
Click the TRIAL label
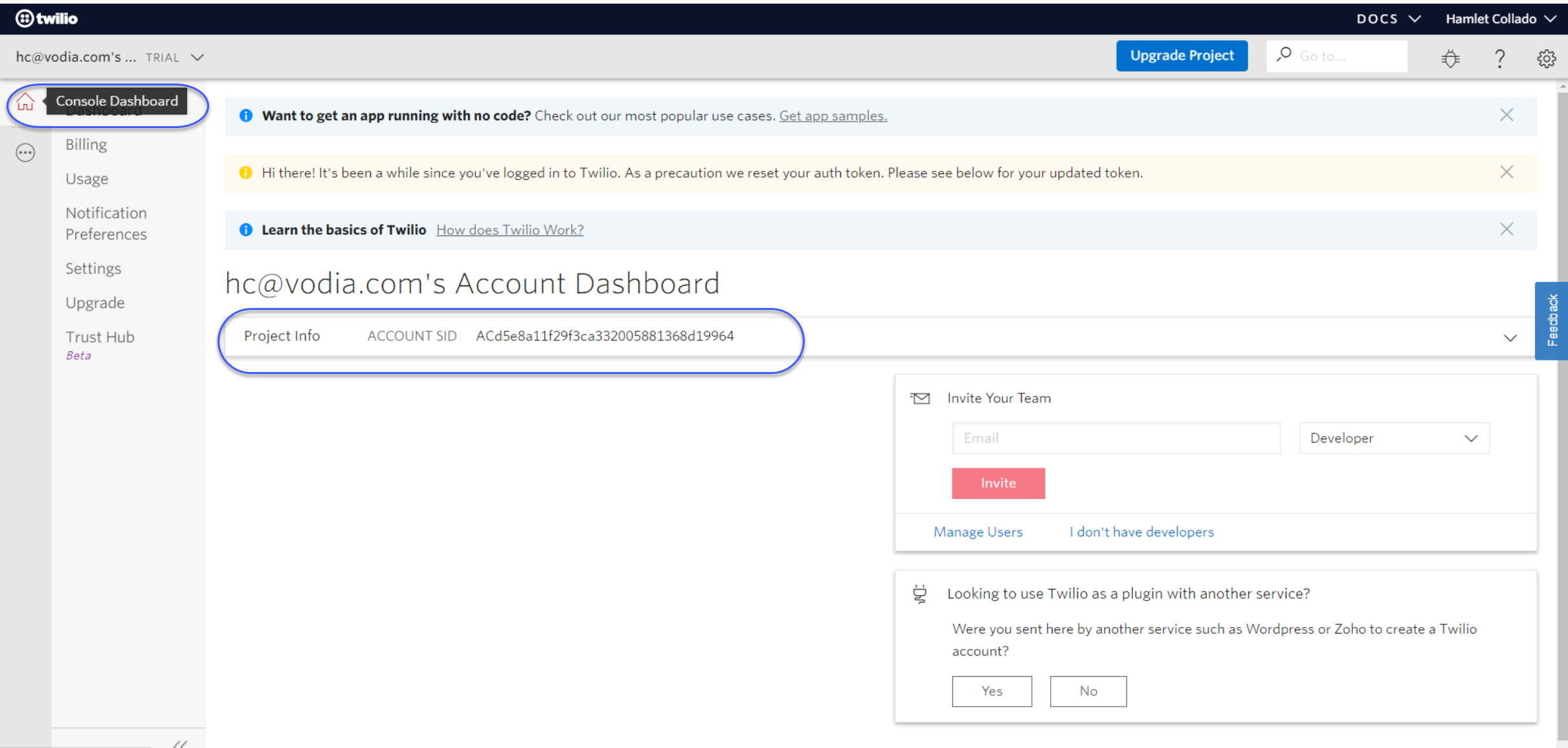(x=162, y=58)
